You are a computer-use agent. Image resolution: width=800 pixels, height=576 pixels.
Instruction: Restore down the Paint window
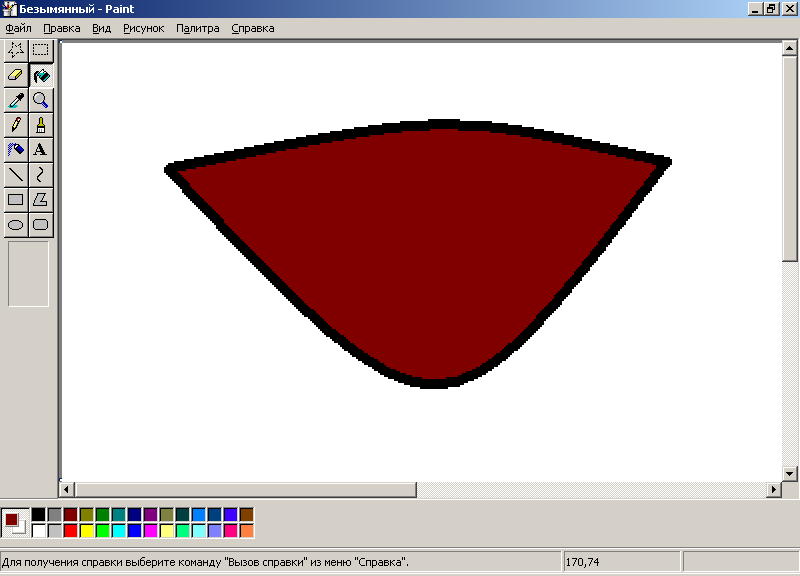click(x=771, y=9)
